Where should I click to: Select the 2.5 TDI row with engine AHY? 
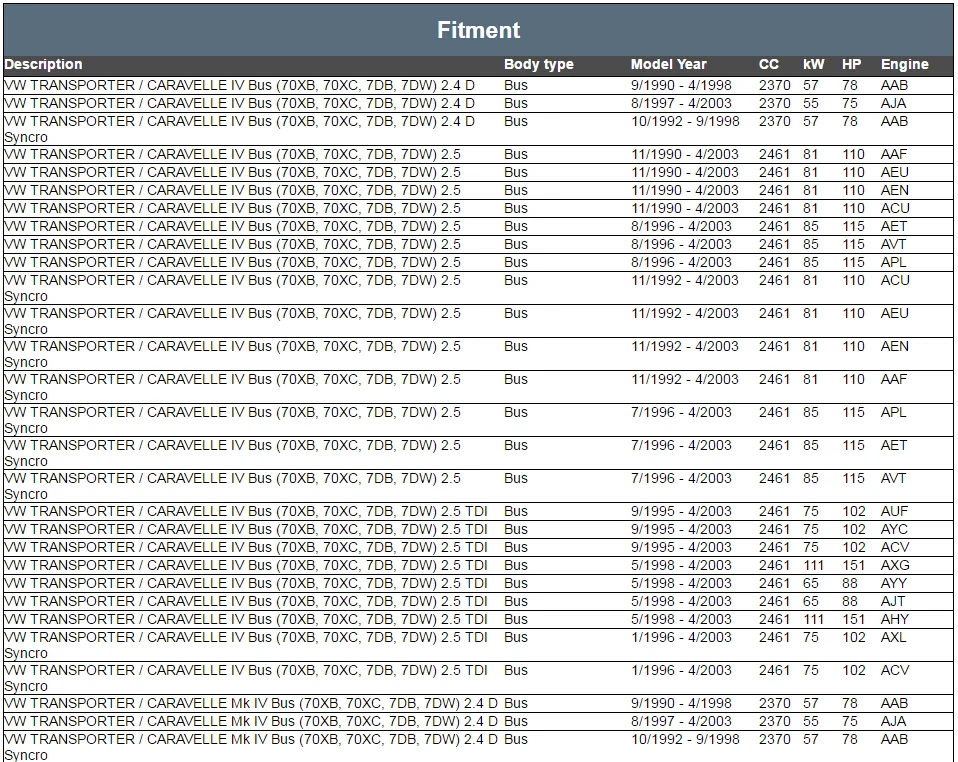[x=478, y=619]
